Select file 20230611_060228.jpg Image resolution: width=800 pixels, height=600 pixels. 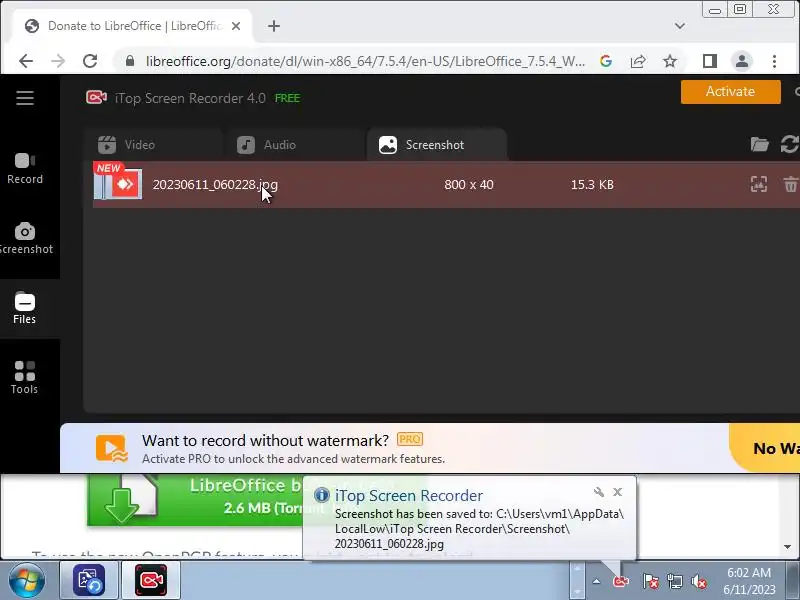(446, 185)
